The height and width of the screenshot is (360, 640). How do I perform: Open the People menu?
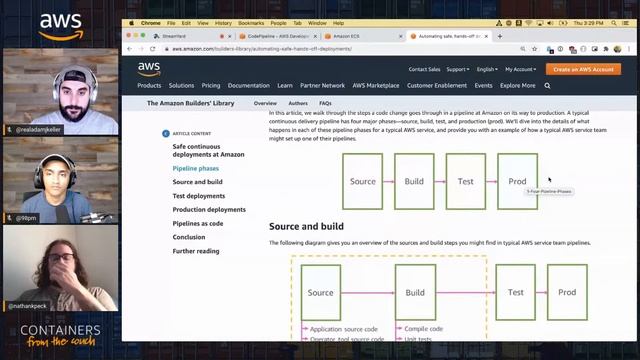tap(278, 23)
